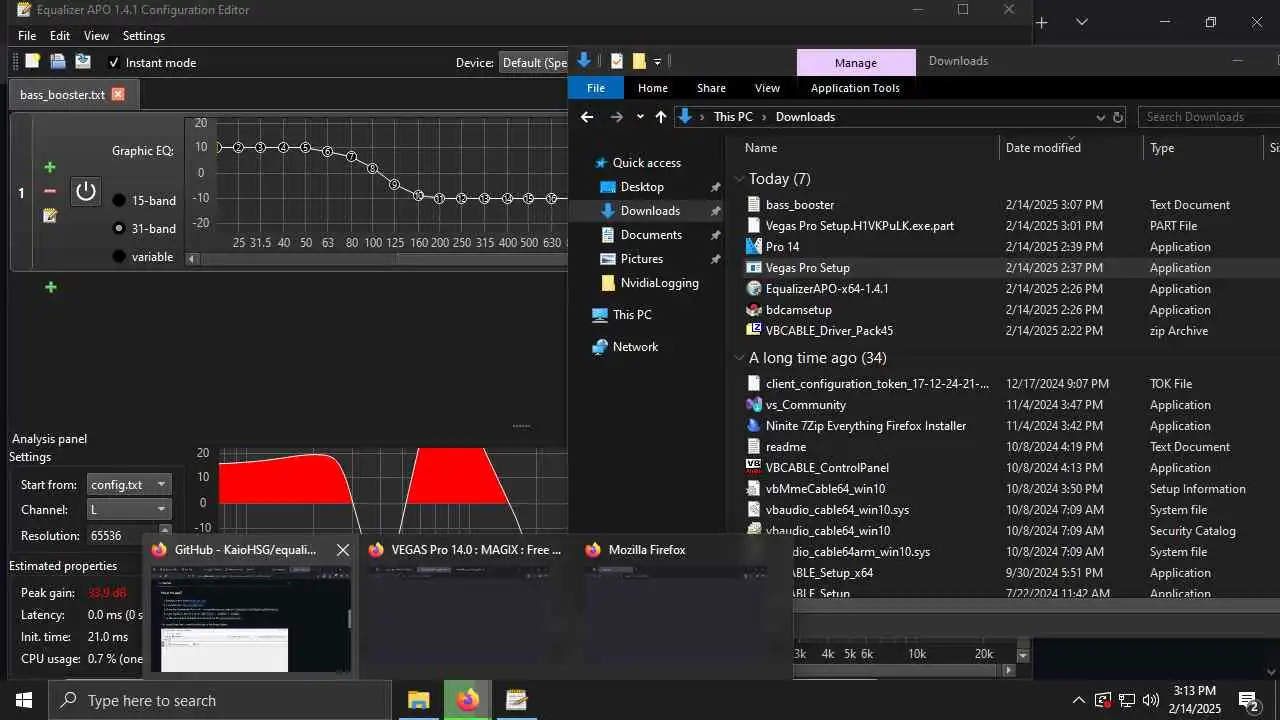Collapse the Today (7) group

tap(740, 179)
